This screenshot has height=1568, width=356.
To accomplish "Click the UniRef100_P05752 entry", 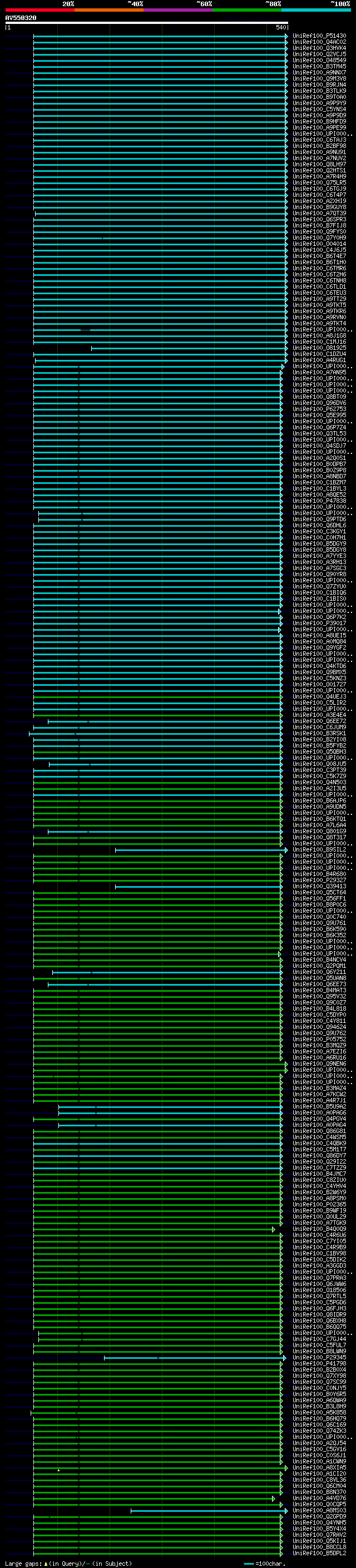I will (x=319, y=1040).
